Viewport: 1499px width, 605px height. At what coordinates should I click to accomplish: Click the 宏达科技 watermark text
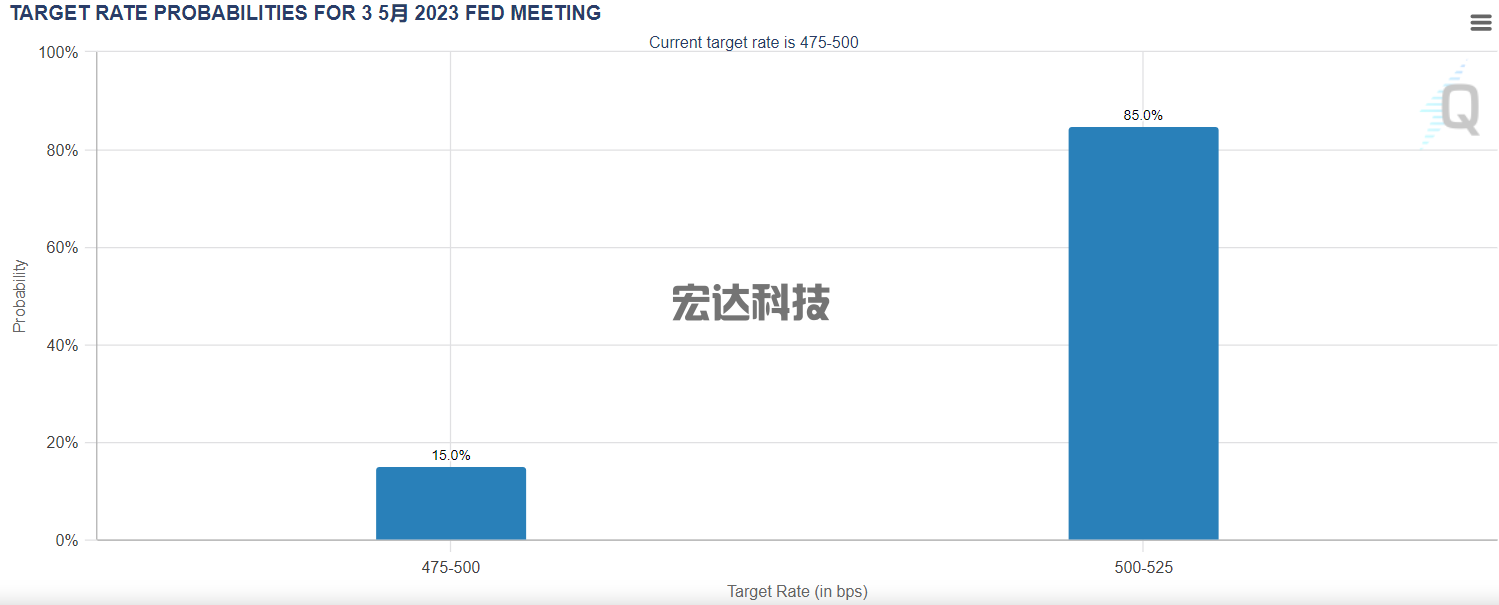(x=750, y=302)
